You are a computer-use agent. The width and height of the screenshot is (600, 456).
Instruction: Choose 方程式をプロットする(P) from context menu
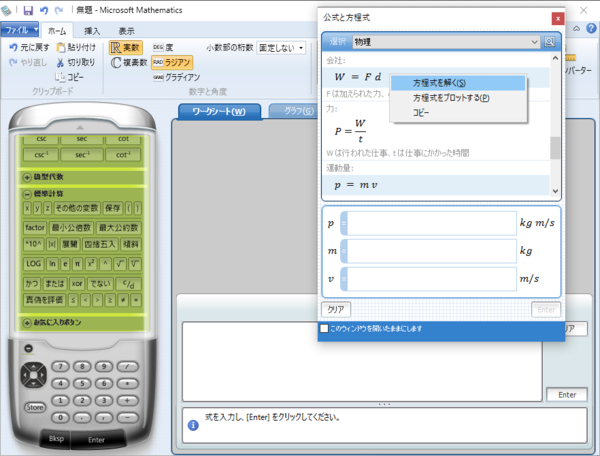458,98
